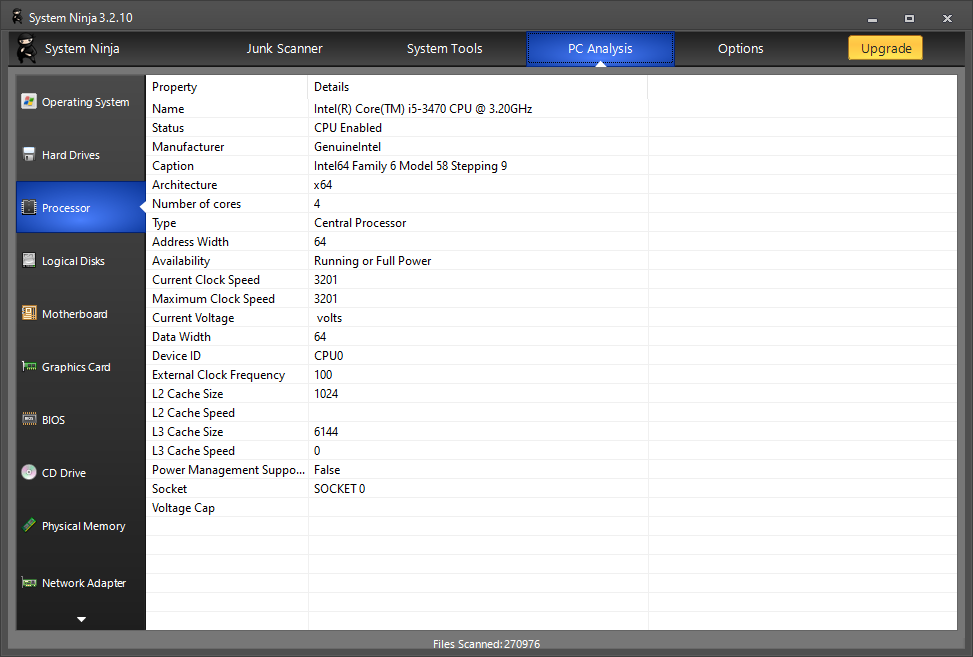
Task: Click the Files Scanned status text
Action: pyautogui.click(x=486, y=644)
